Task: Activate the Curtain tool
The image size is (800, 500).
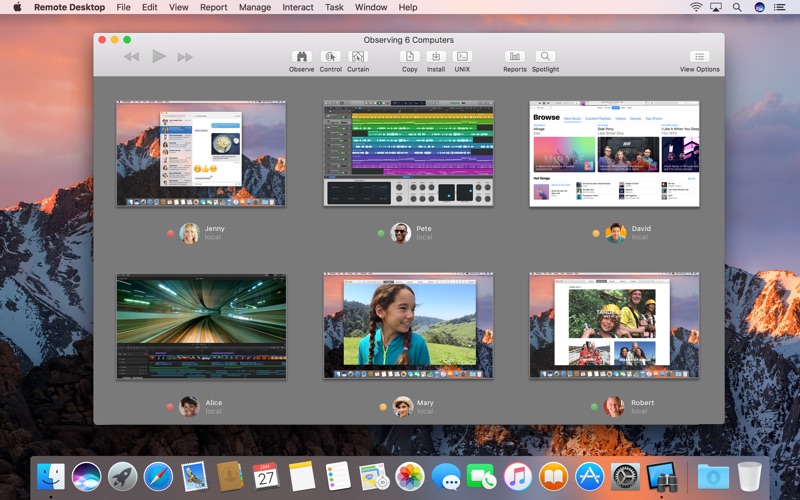Action: pyautogui.click(x=358, y=57)
